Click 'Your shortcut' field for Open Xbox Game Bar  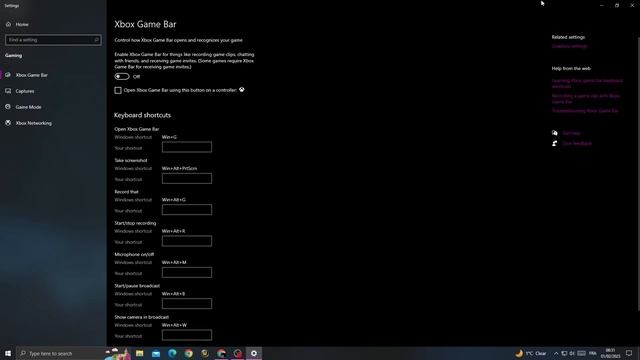187,147
